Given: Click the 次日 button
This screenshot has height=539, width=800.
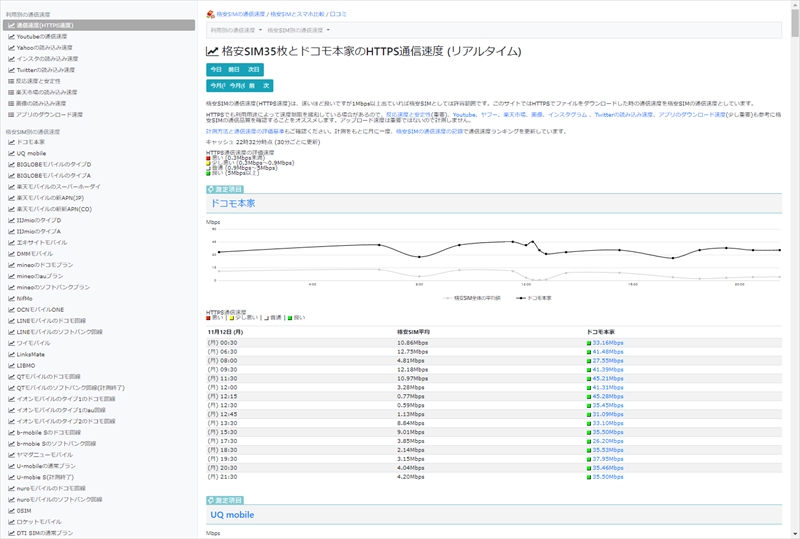Looking at the screenshot, I should pos(254,69).
